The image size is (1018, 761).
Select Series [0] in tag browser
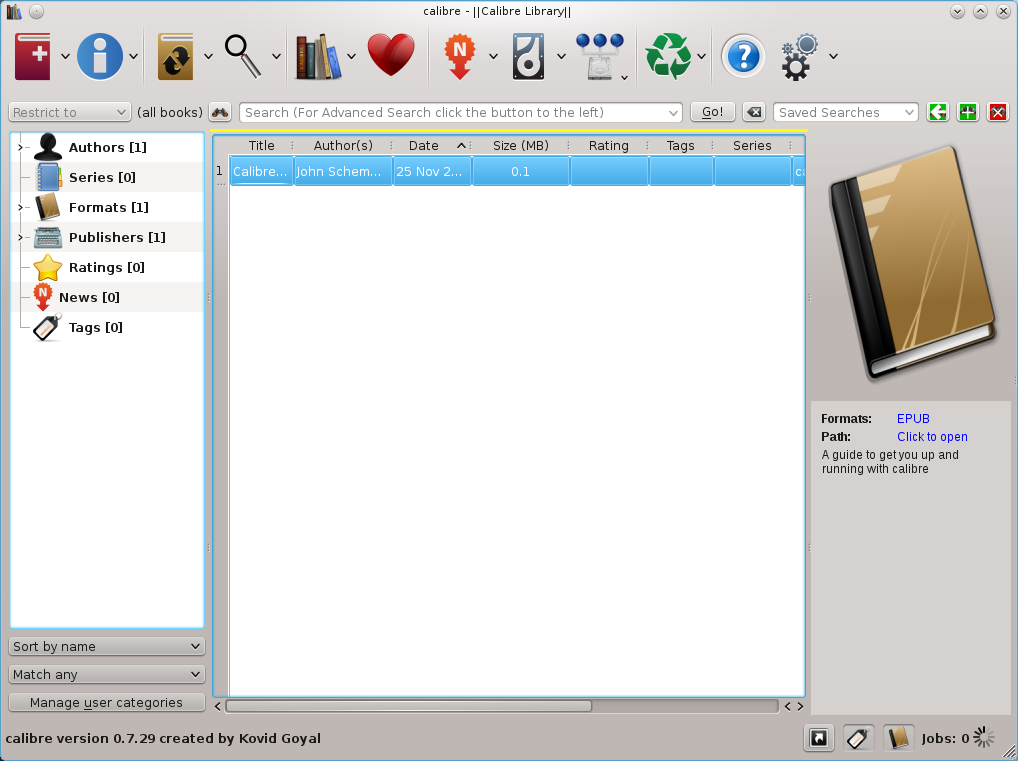pyautogui.click(x=102, y=177)
